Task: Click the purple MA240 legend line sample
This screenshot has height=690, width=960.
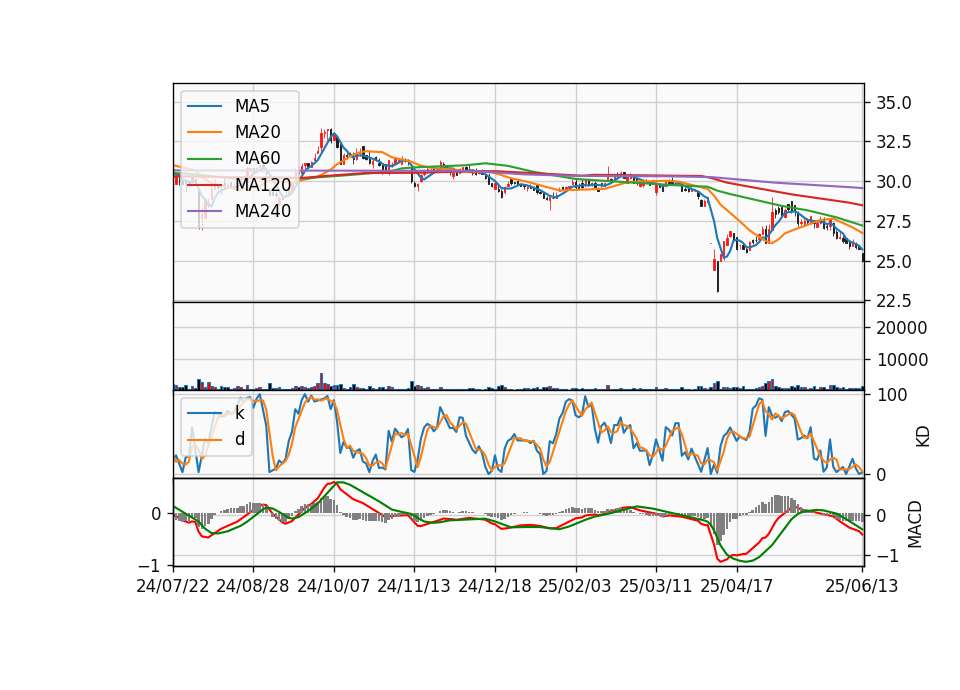Action: 204,211
